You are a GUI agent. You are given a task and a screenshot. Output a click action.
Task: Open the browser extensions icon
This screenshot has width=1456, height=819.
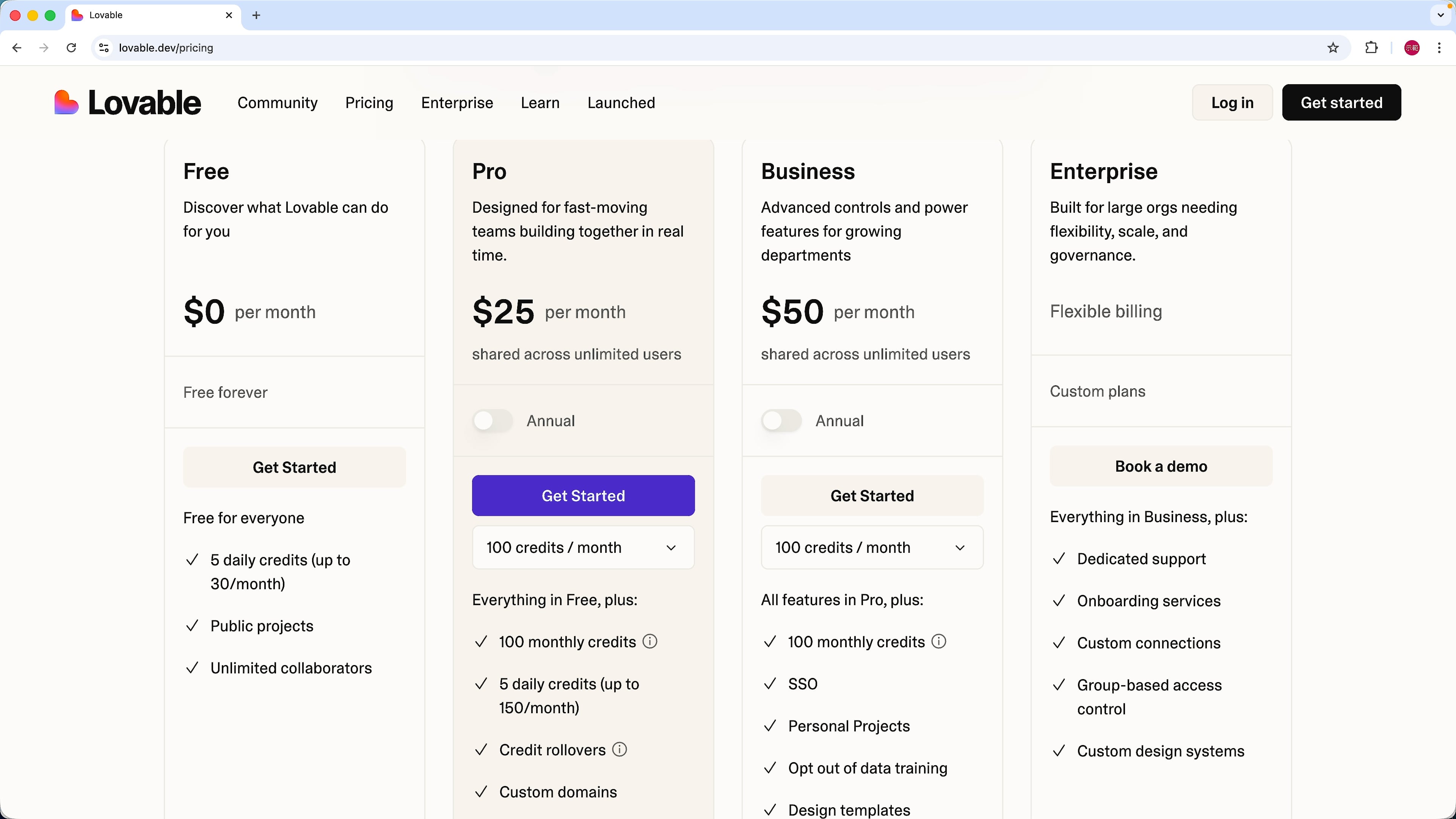coord(1371,47)
